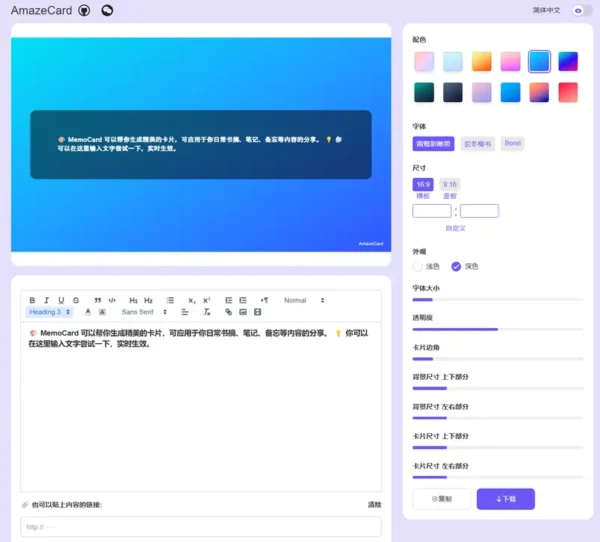Pick the orange gradient swatch
This screenshot has height=542, width=600.
tap(482, 61)
